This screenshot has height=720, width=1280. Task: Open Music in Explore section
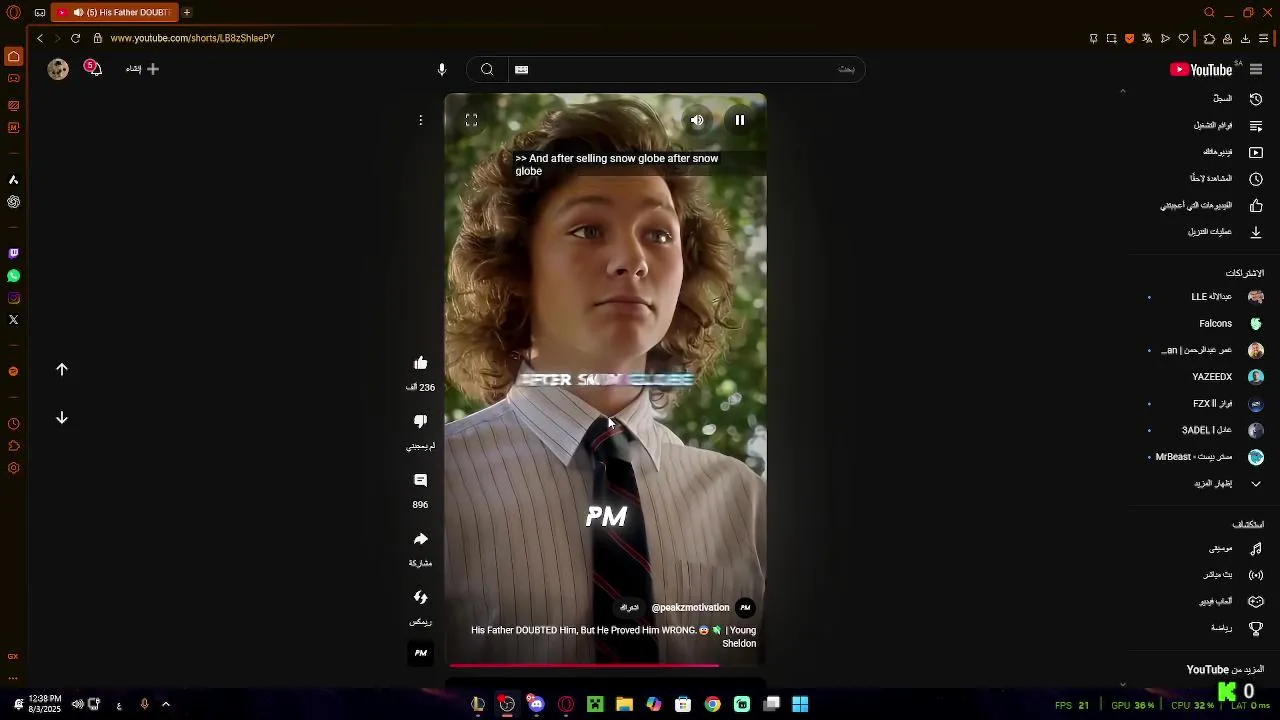pyautogui.click(x=1236, y=549)
